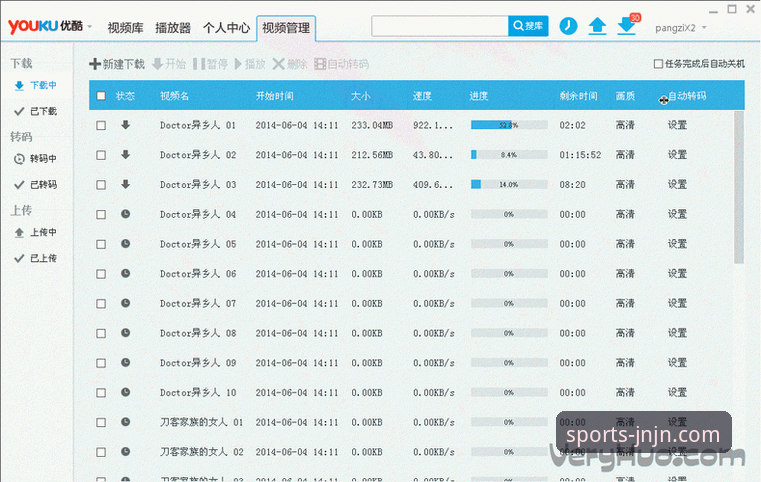761x482 pixels.
Task: Switch to the 个人中心 tab
Action: (x=226, y=28)
